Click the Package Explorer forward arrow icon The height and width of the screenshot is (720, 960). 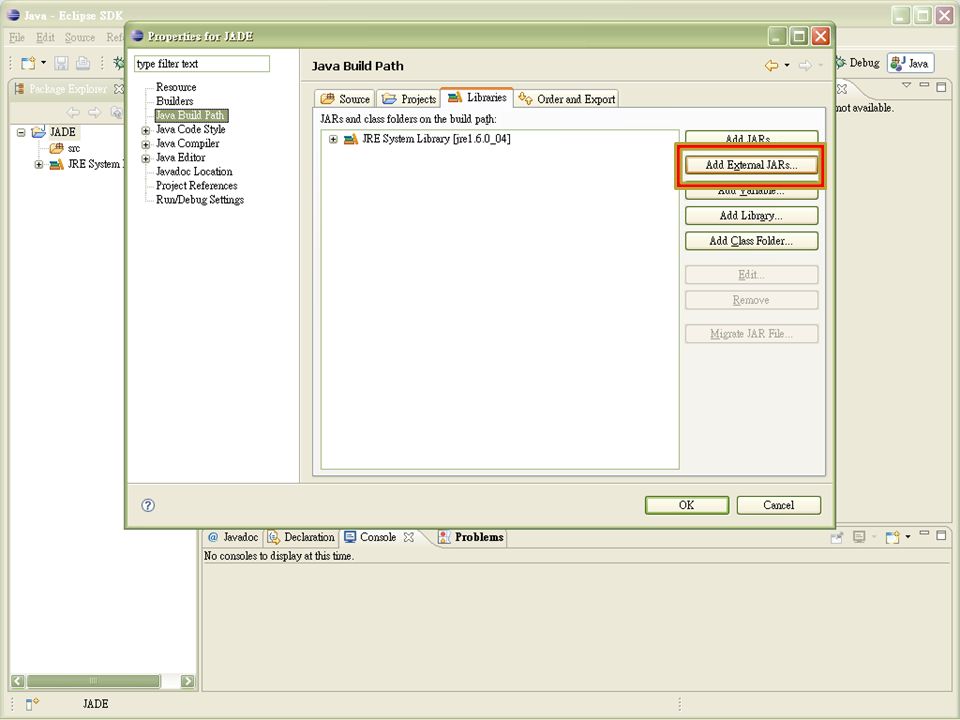pos(94,113)
